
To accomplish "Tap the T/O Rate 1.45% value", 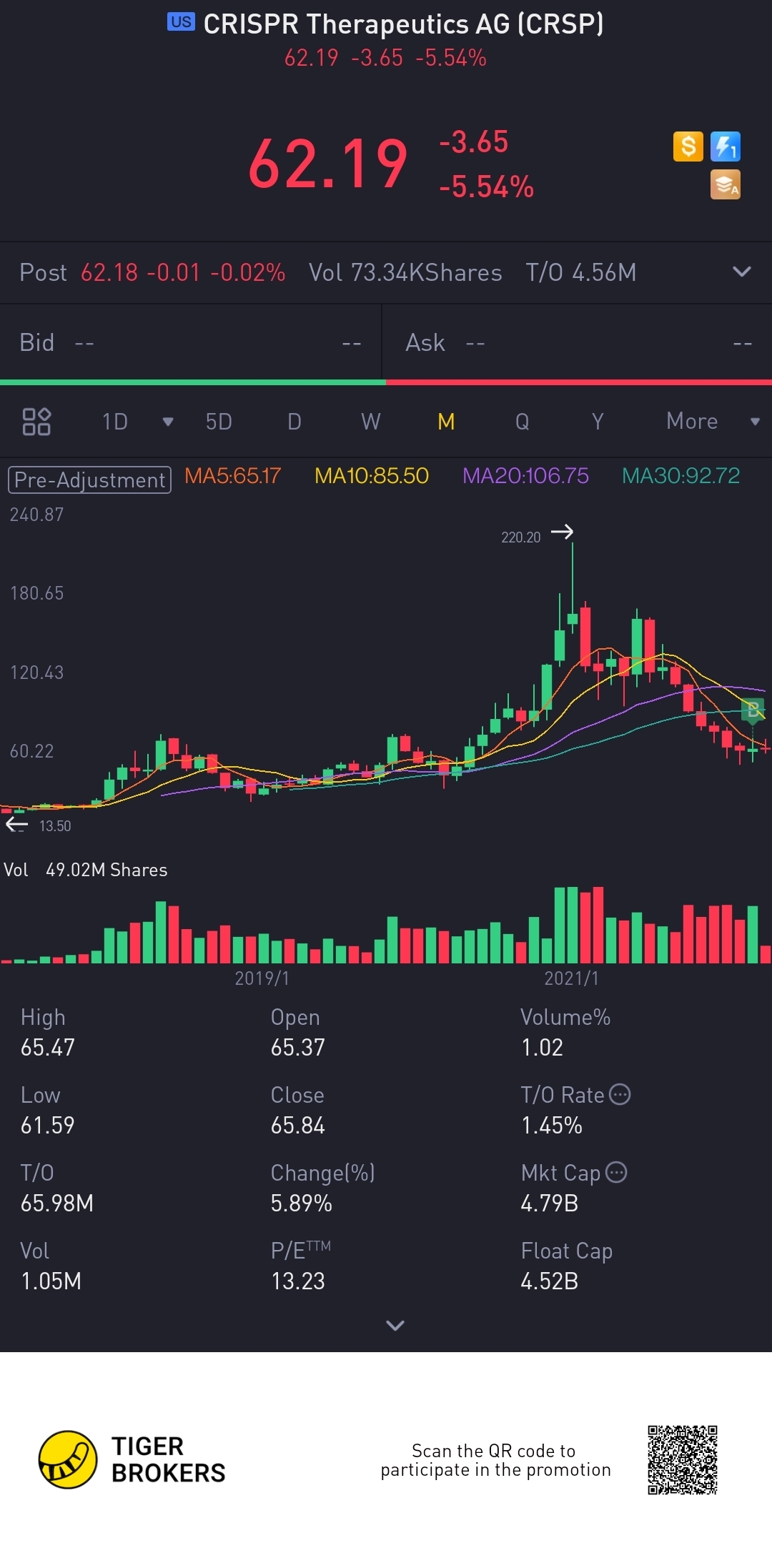I will [x=552, y=1126].
